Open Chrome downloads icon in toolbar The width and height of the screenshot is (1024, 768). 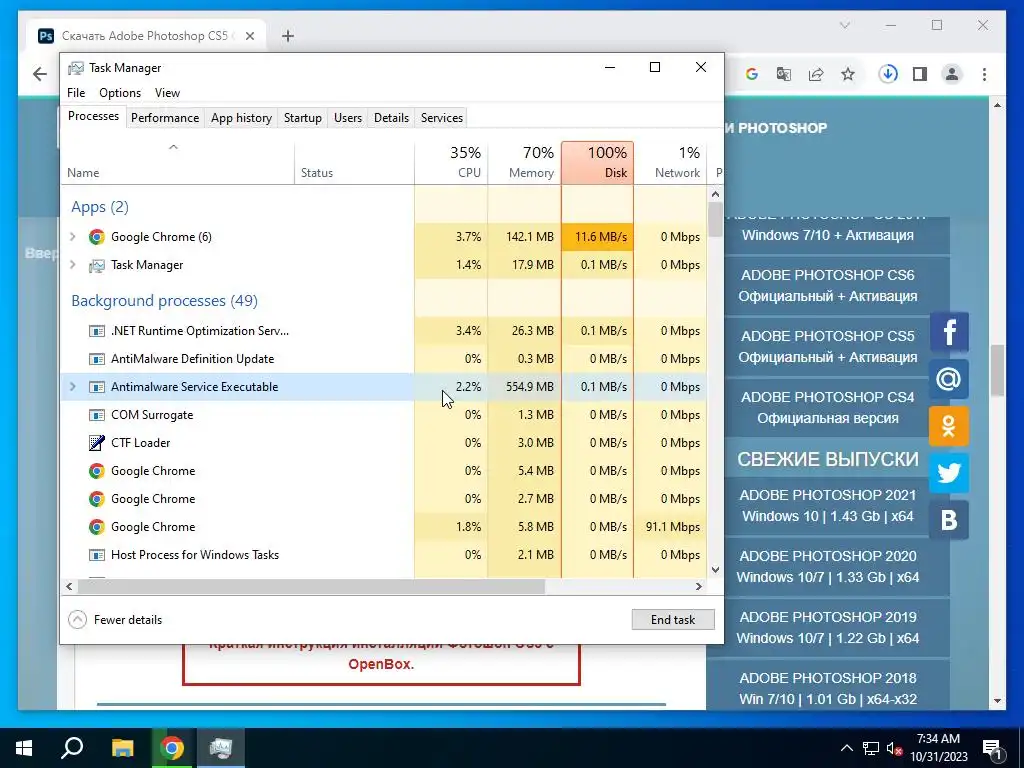[x=888, y=74]
